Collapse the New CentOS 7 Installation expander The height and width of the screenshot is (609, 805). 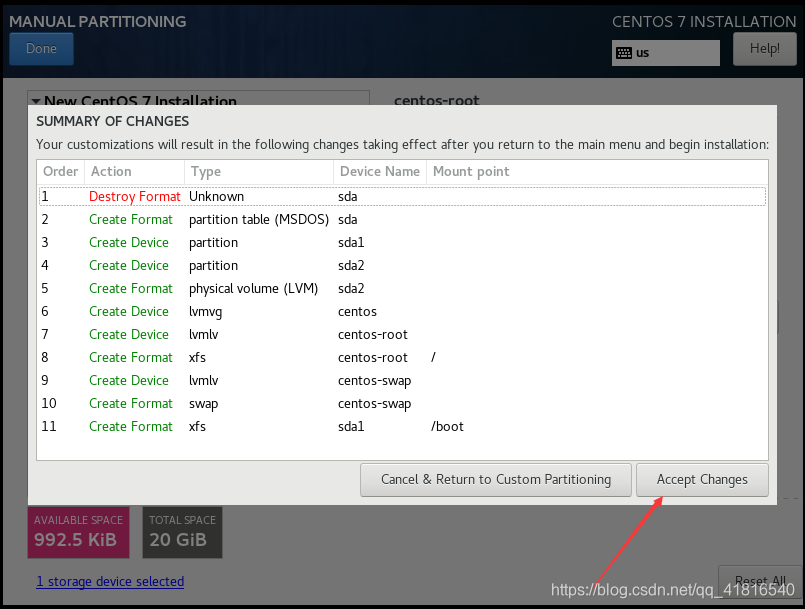pyautogui.click(x=36, y=101)
